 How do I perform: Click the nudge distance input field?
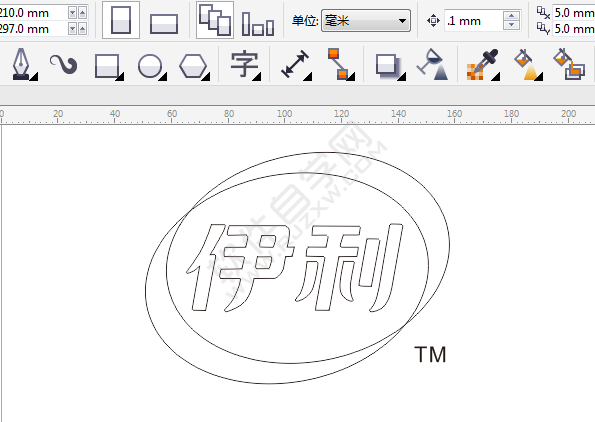[473, 20]
